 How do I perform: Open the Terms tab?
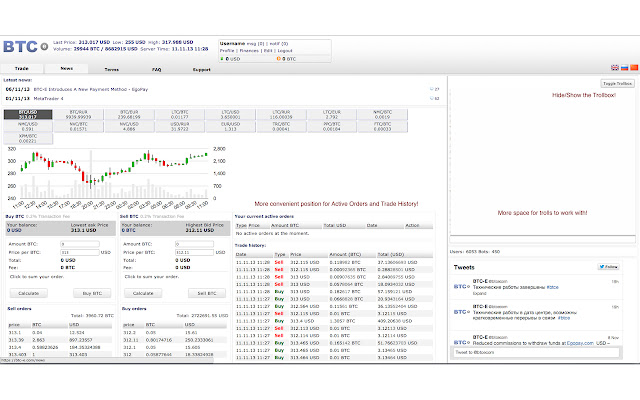pyautogui.click(x=111, y=69)
